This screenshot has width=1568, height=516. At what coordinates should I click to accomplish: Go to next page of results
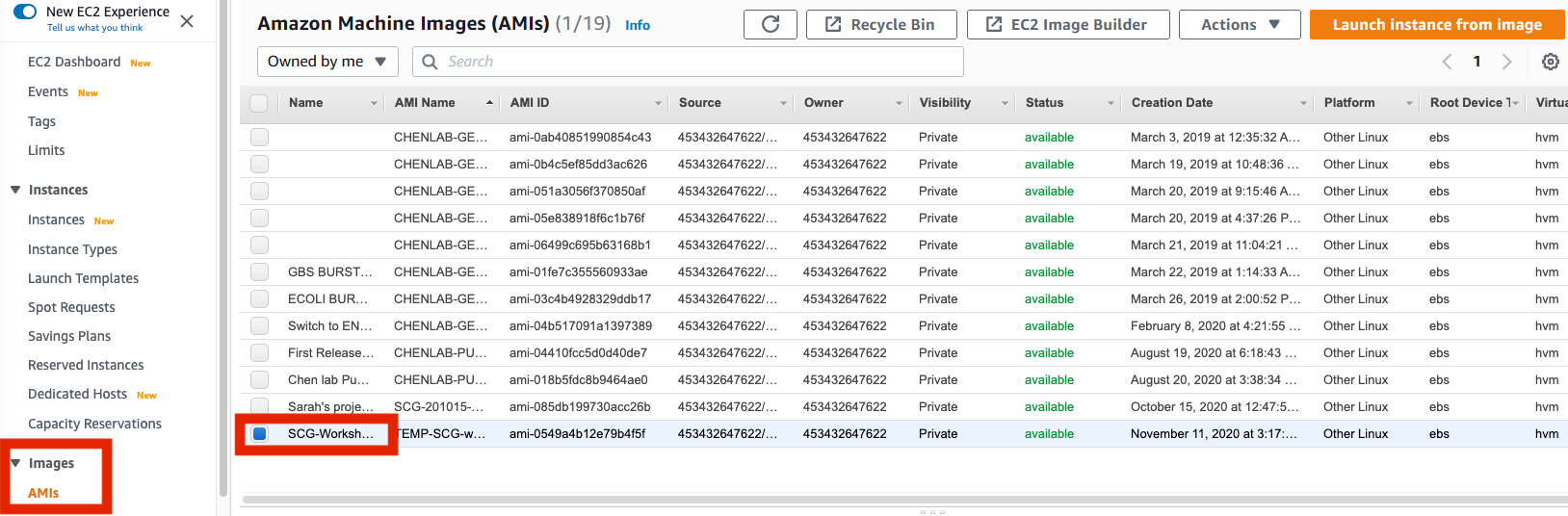click(x=1507, y=62)
